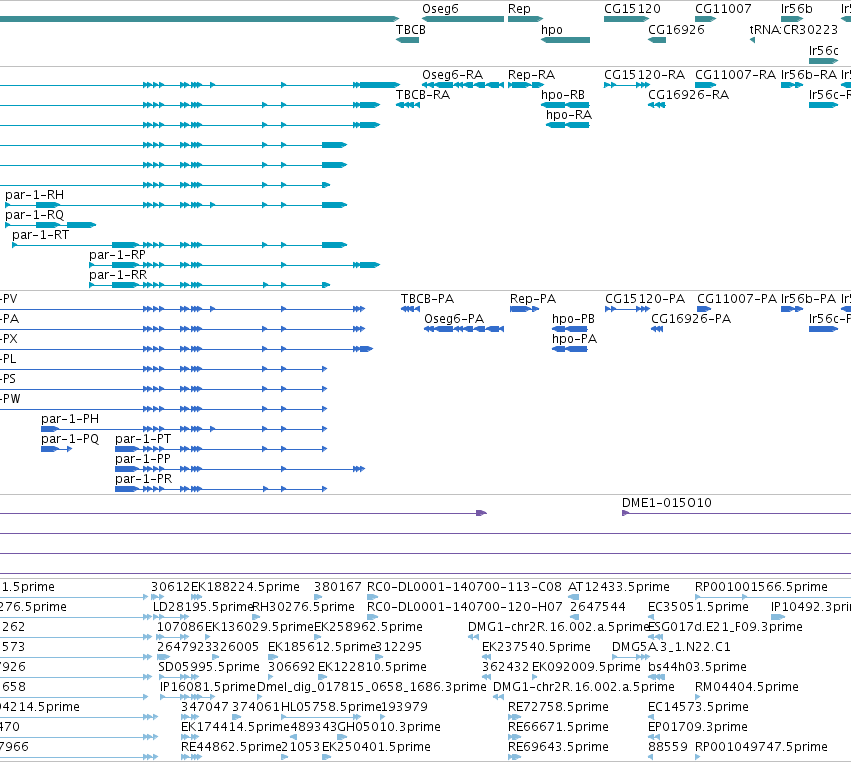Select the par-1-PP protein label

[143, 459]
